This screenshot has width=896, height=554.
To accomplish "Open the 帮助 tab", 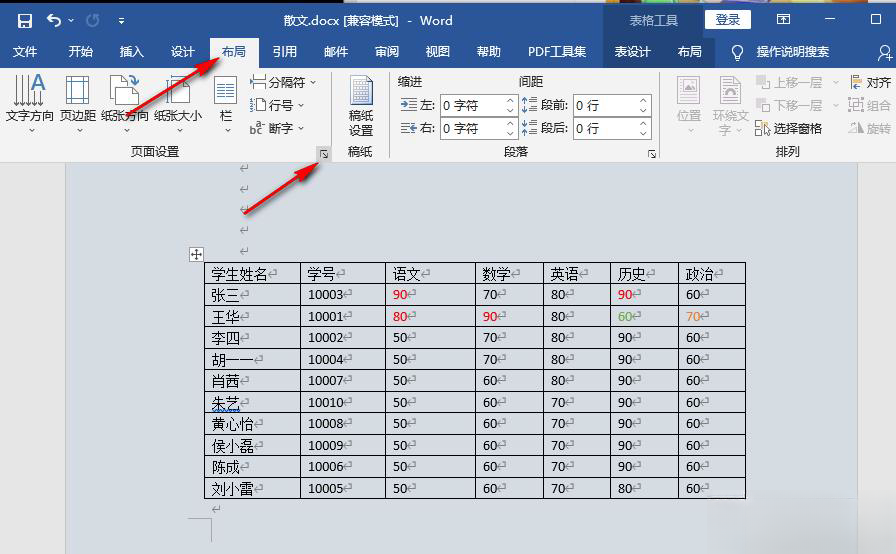I will [489, 52].
